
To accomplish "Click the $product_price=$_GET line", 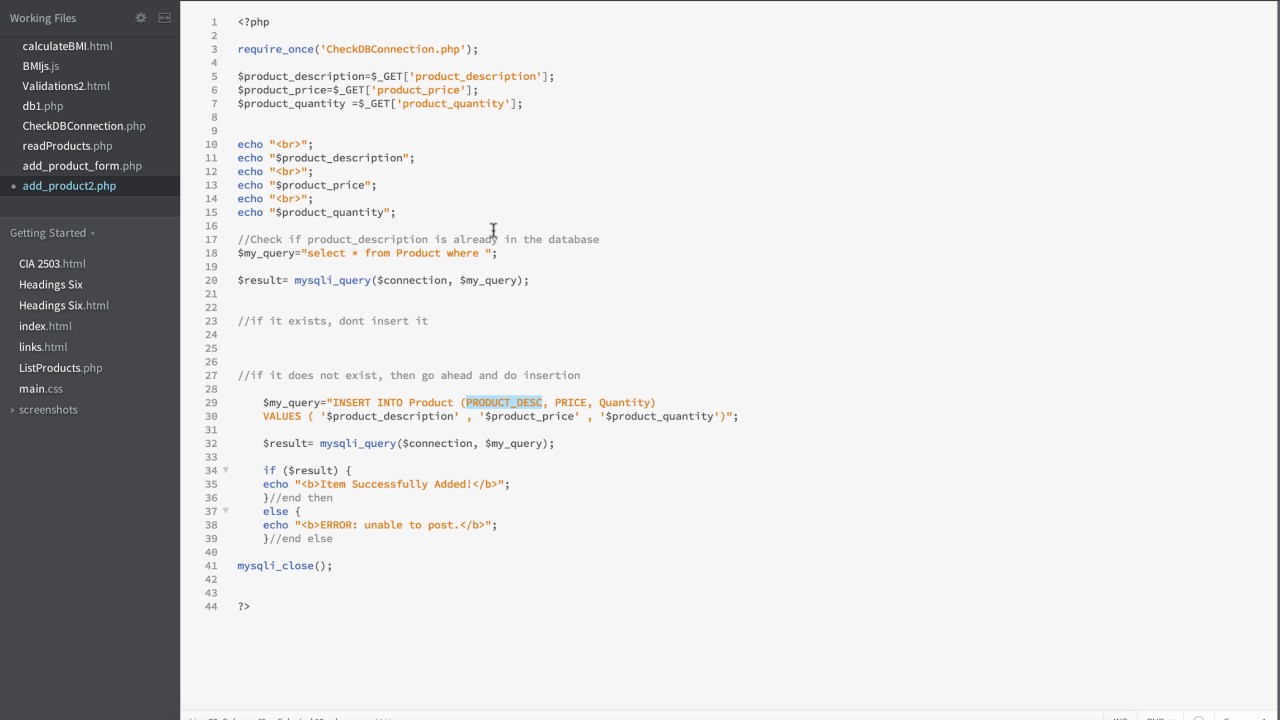I will coord(358,90).
